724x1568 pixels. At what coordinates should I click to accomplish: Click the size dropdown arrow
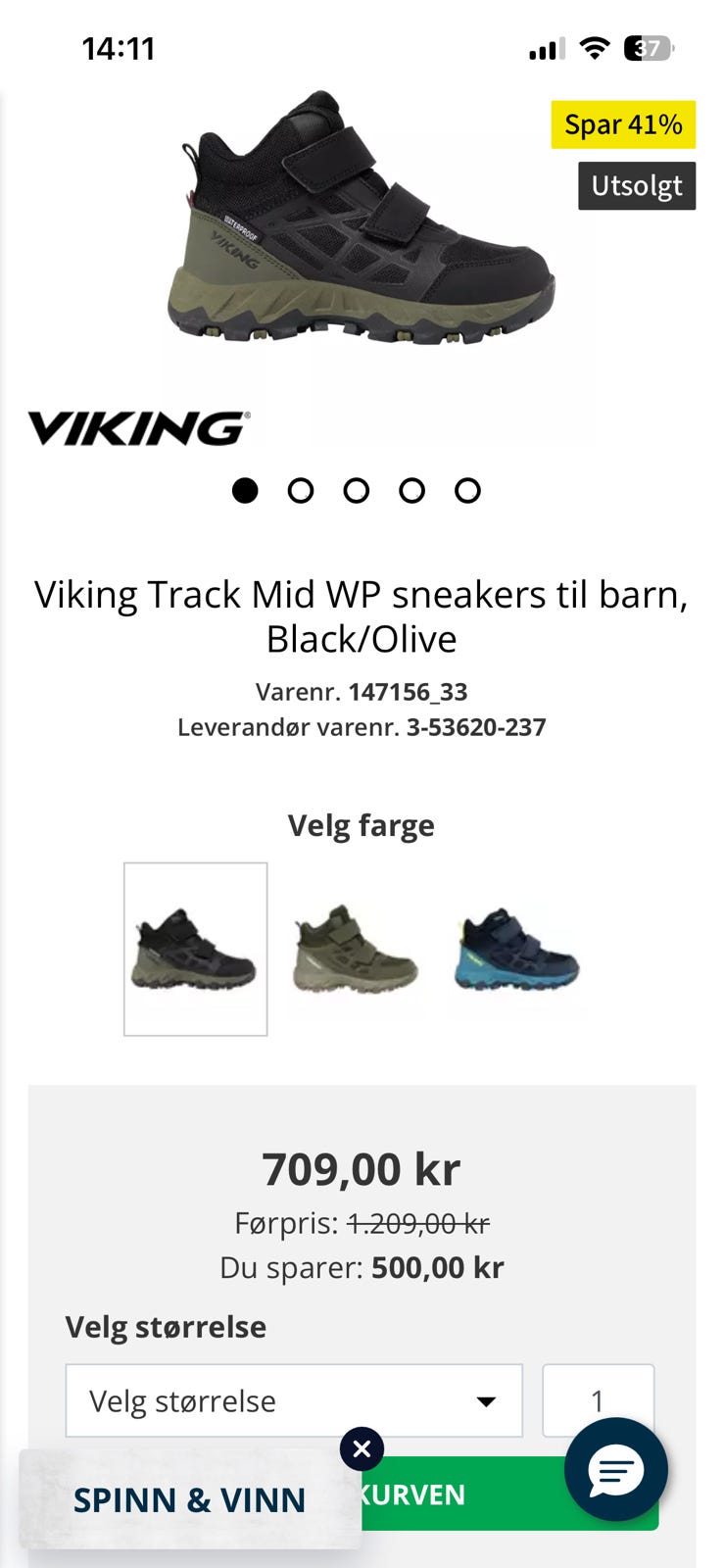click(486, 1401)
